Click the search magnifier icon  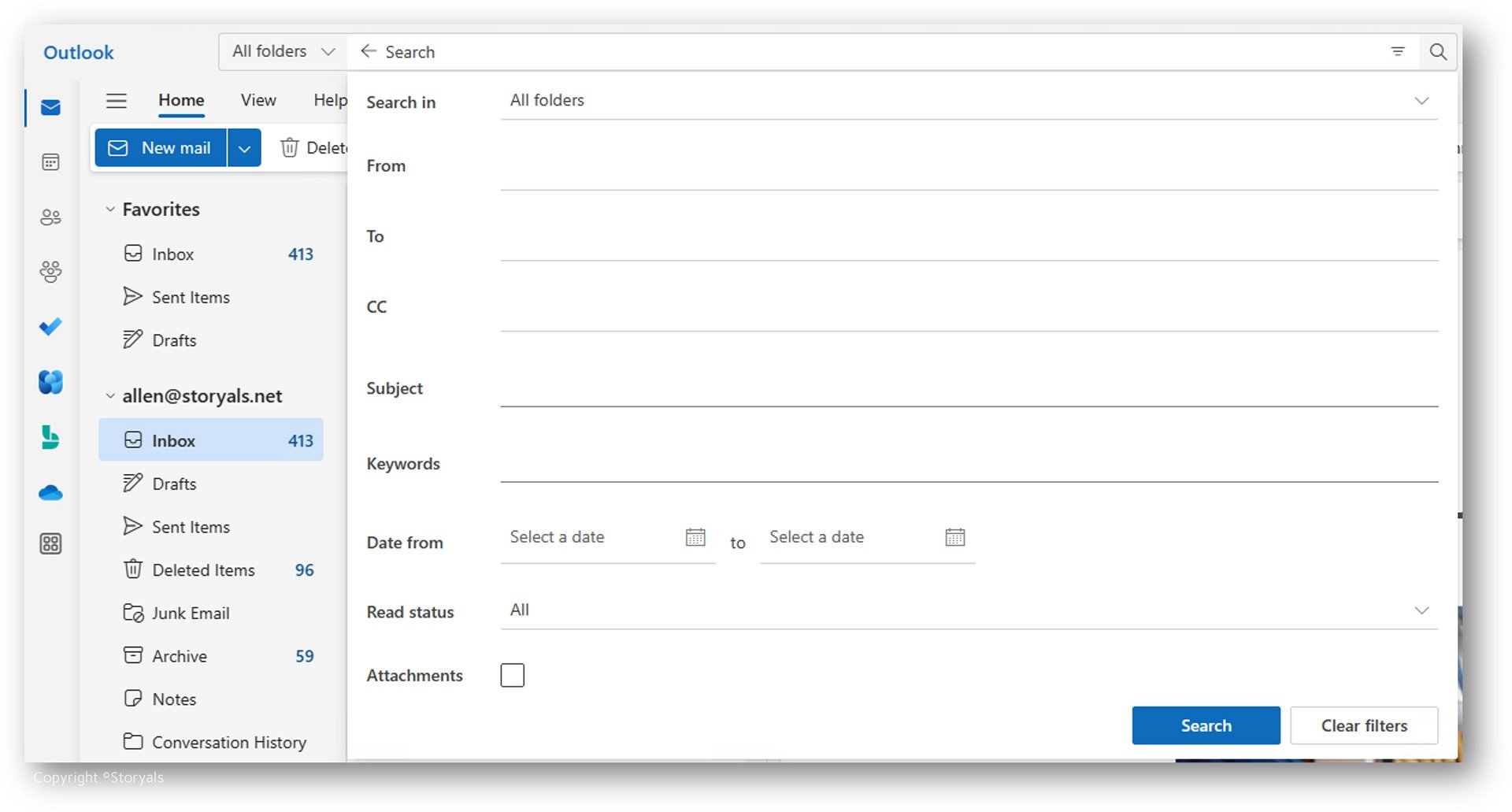[1439, 51]
